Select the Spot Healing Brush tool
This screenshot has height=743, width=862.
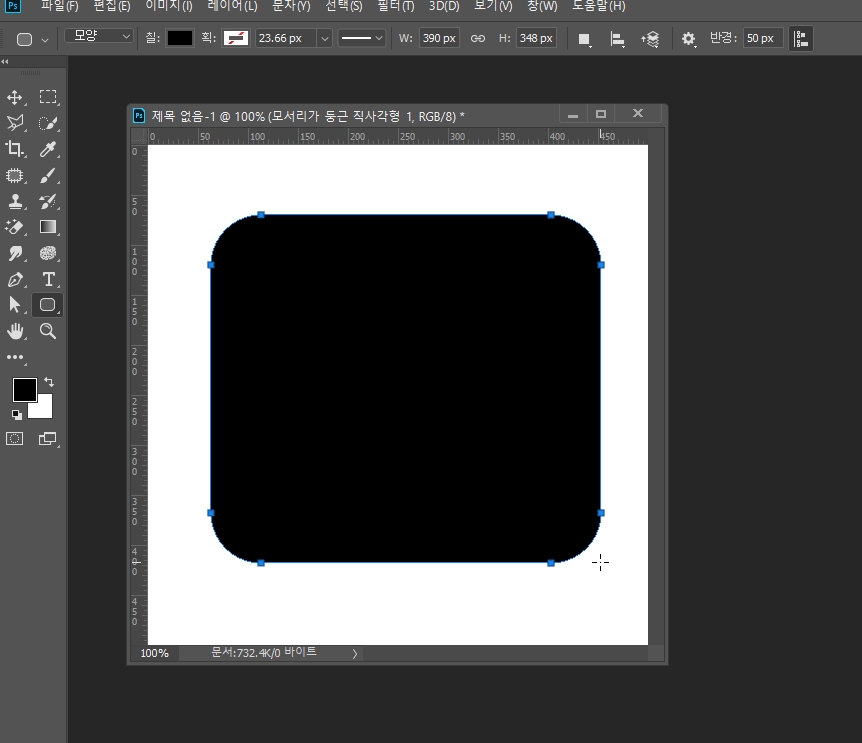coord(15,175)
